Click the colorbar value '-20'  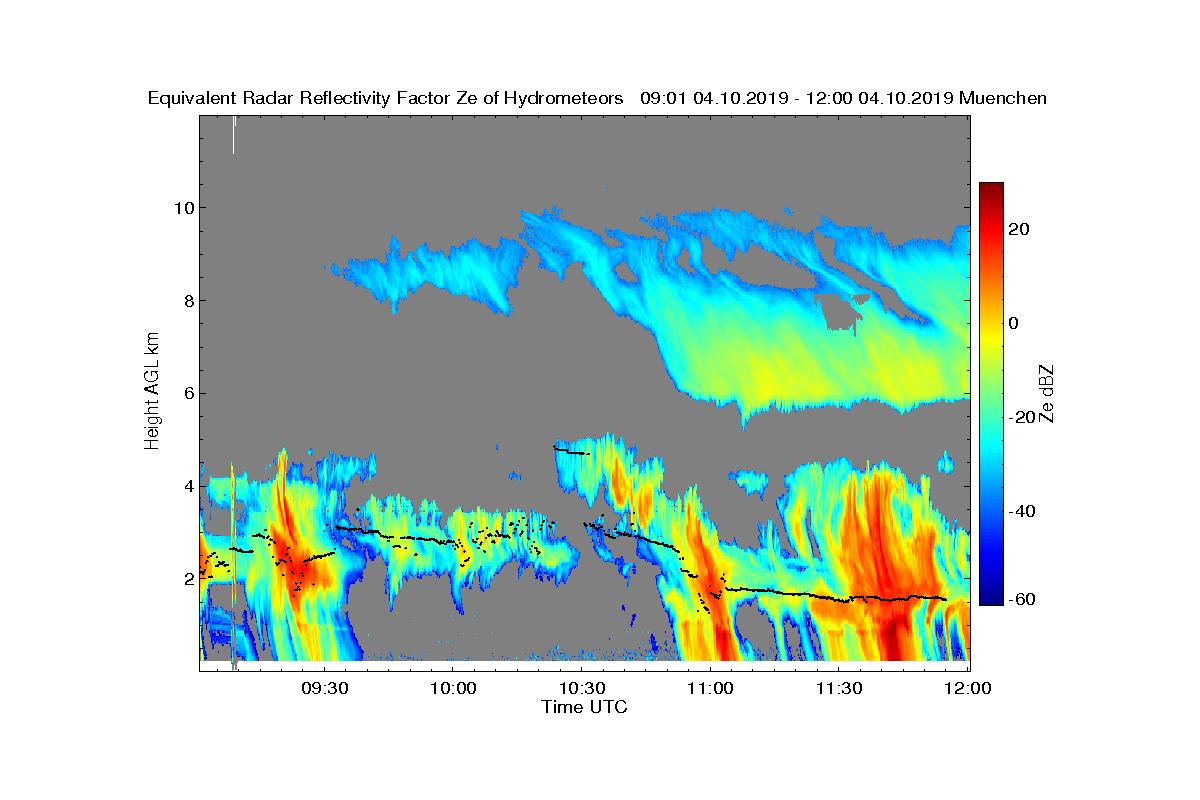pos(1024,417)
